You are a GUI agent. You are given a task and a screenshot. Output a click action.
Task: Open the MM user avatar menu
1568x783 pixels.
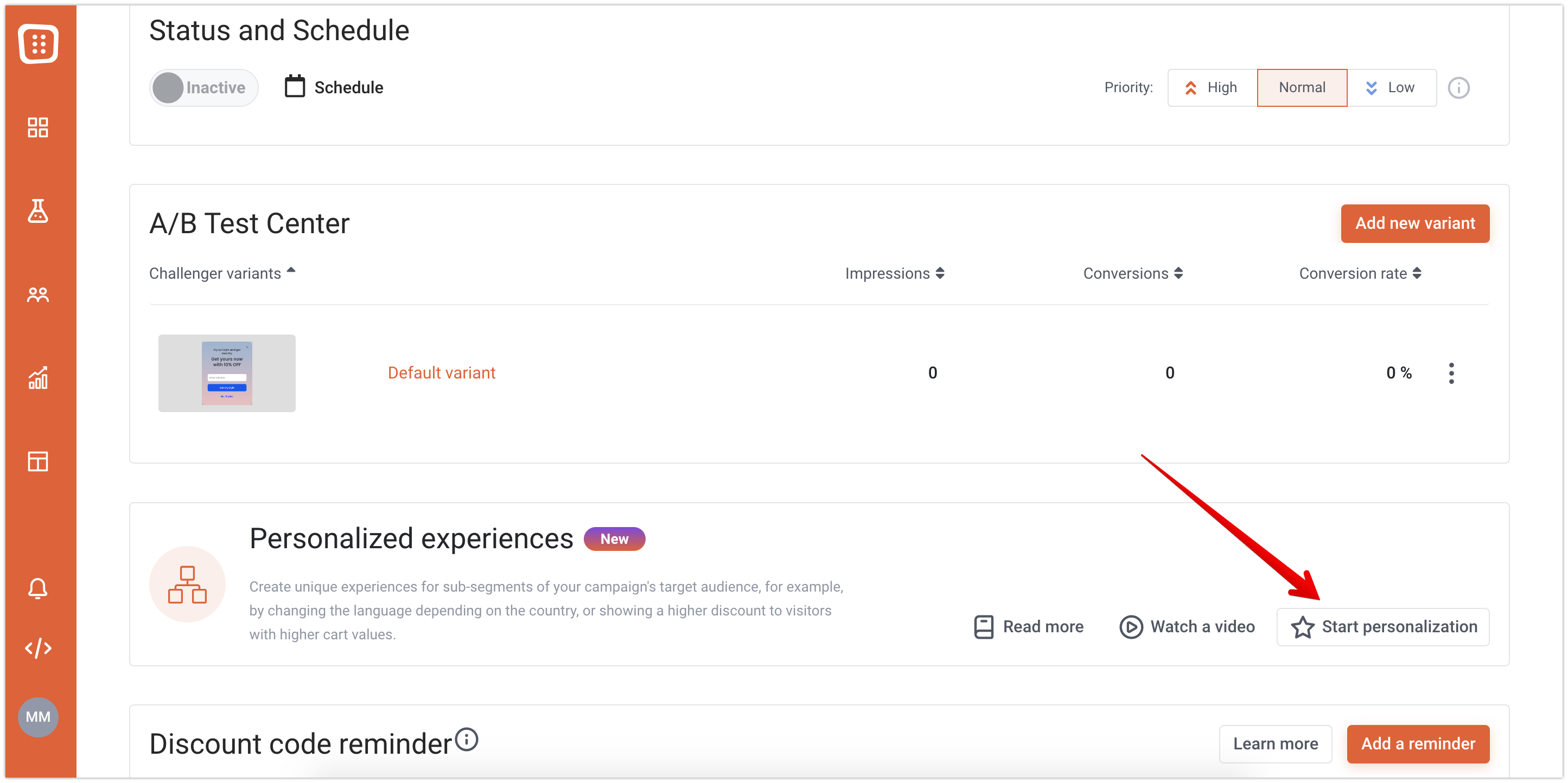click(38, 717)
